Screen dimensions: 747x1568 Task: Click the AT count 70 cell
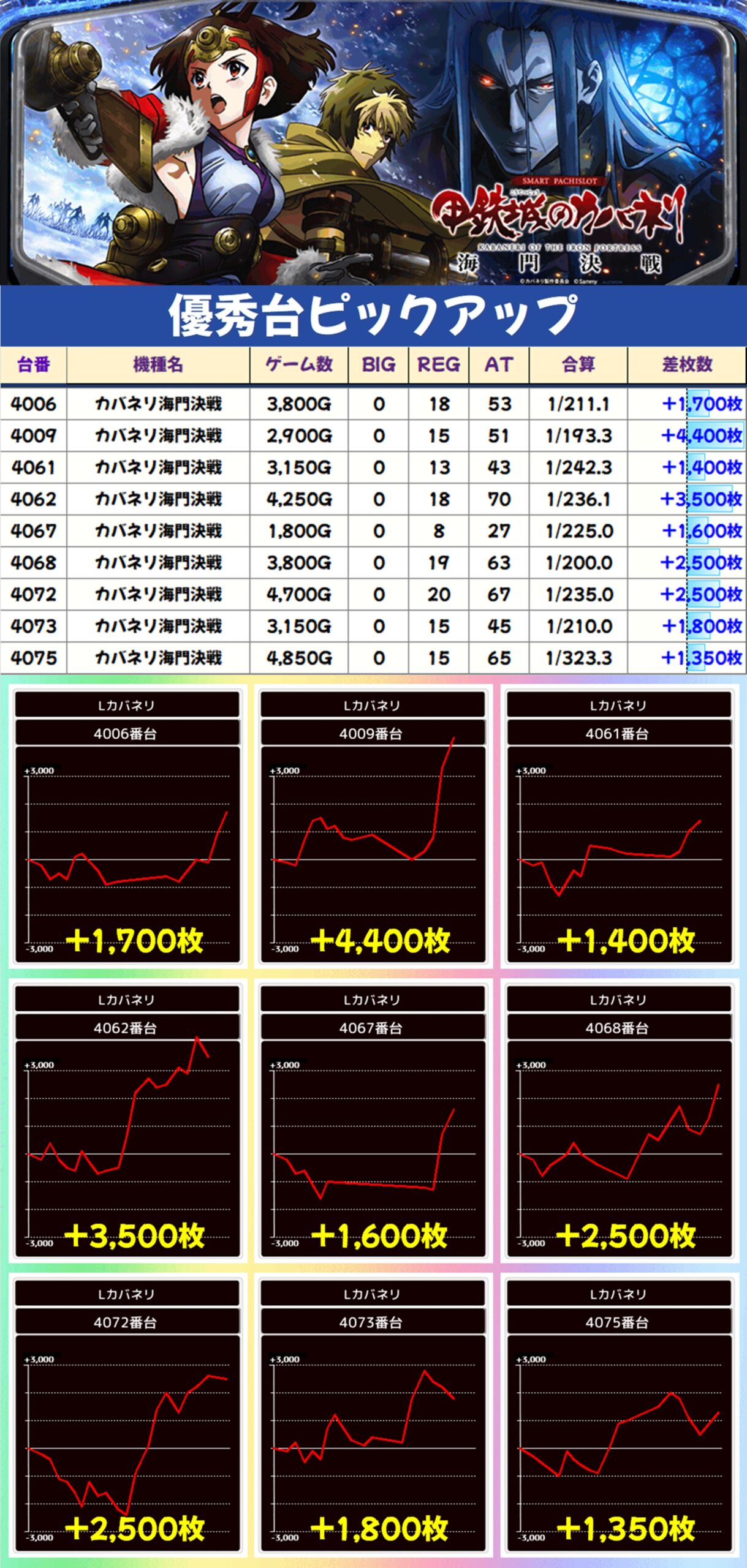[499, 500]
